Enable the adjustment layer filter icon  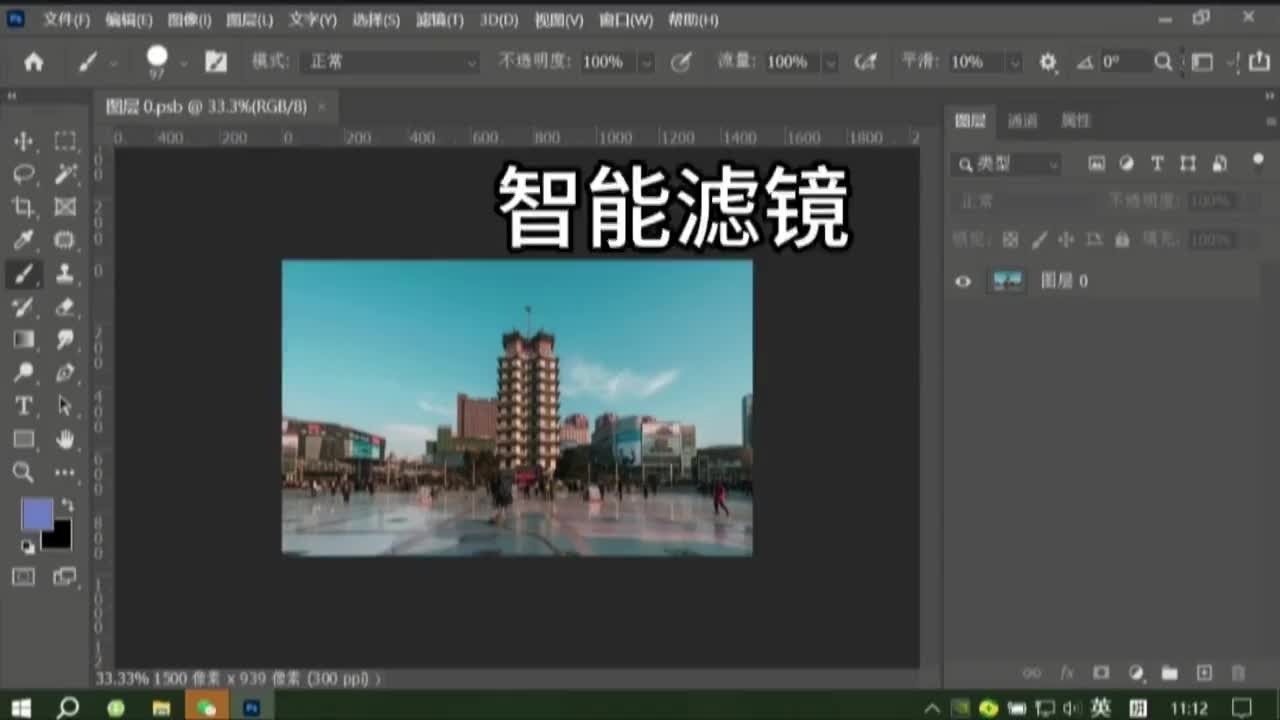click(1128, 163)
